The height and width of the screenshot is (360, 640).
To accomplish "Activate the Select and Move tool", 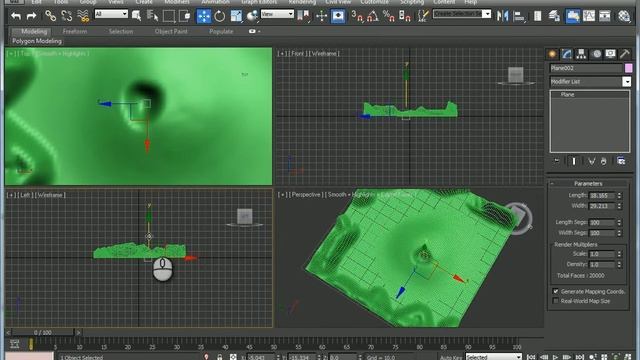I will coord(204,16).
